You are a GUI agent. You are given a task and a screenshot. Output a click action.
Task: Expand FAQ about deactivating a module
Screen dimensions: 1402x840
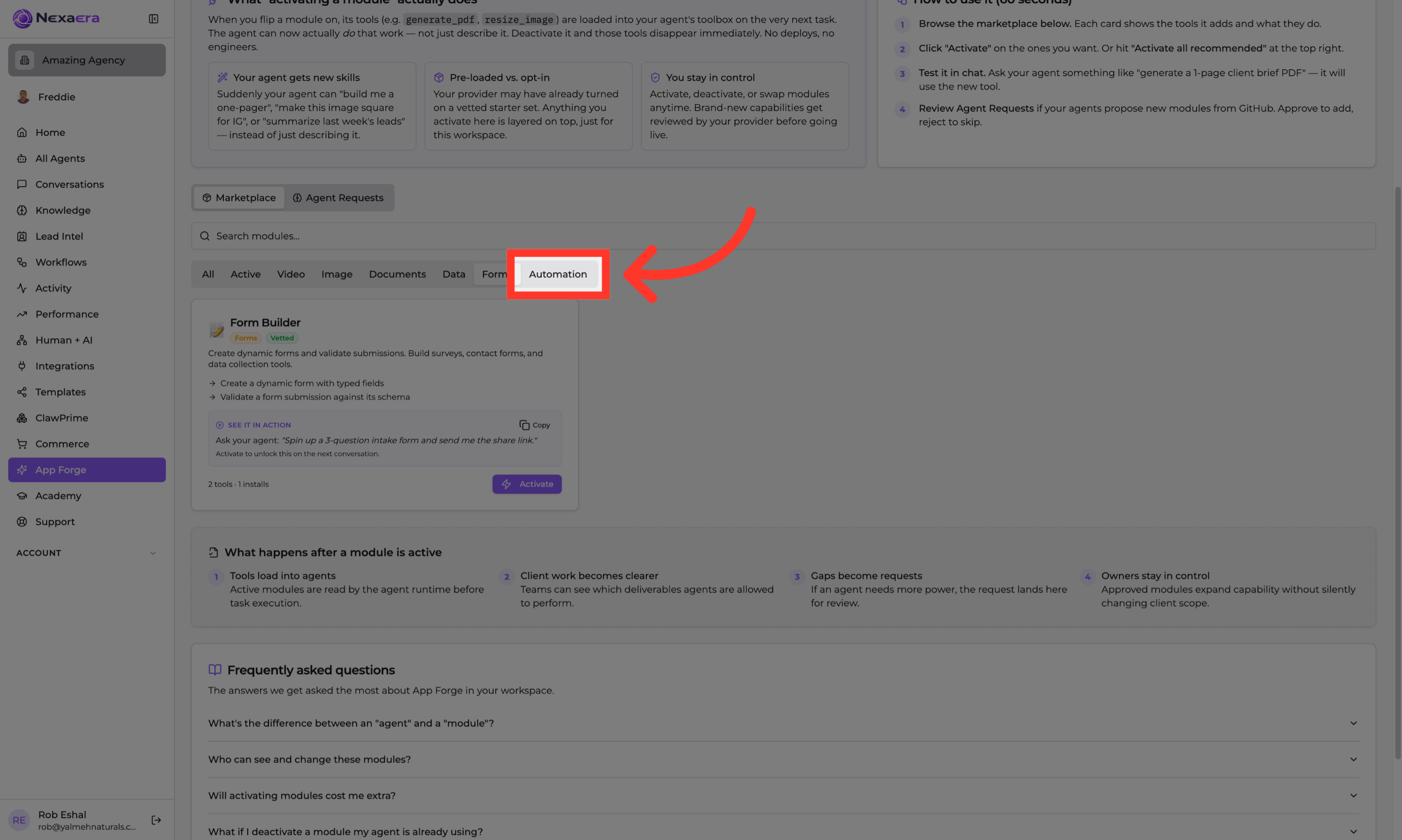[x=783, y=832]
